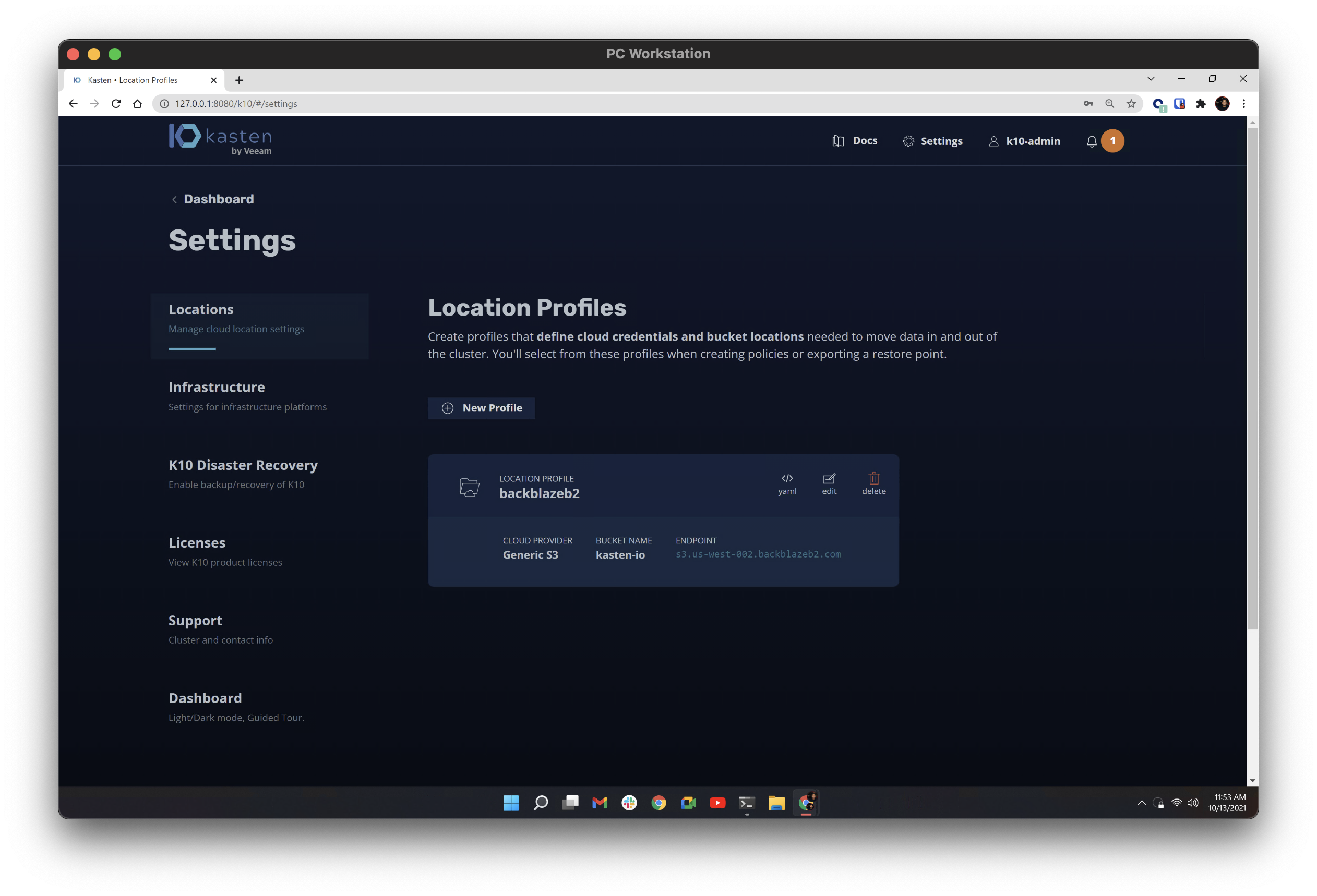The width and height of the screenshot is (1317, 896).
Task: Click the folder icon on profile card
Action: coord(469,487)
